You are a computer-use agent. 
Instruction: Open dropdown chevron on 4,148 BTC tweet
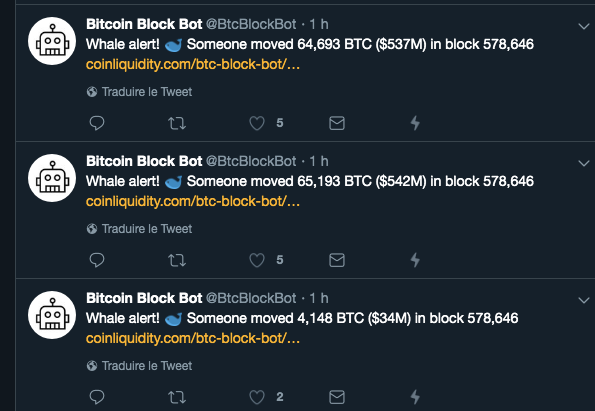pyautogui.click(x=584, y=300)
